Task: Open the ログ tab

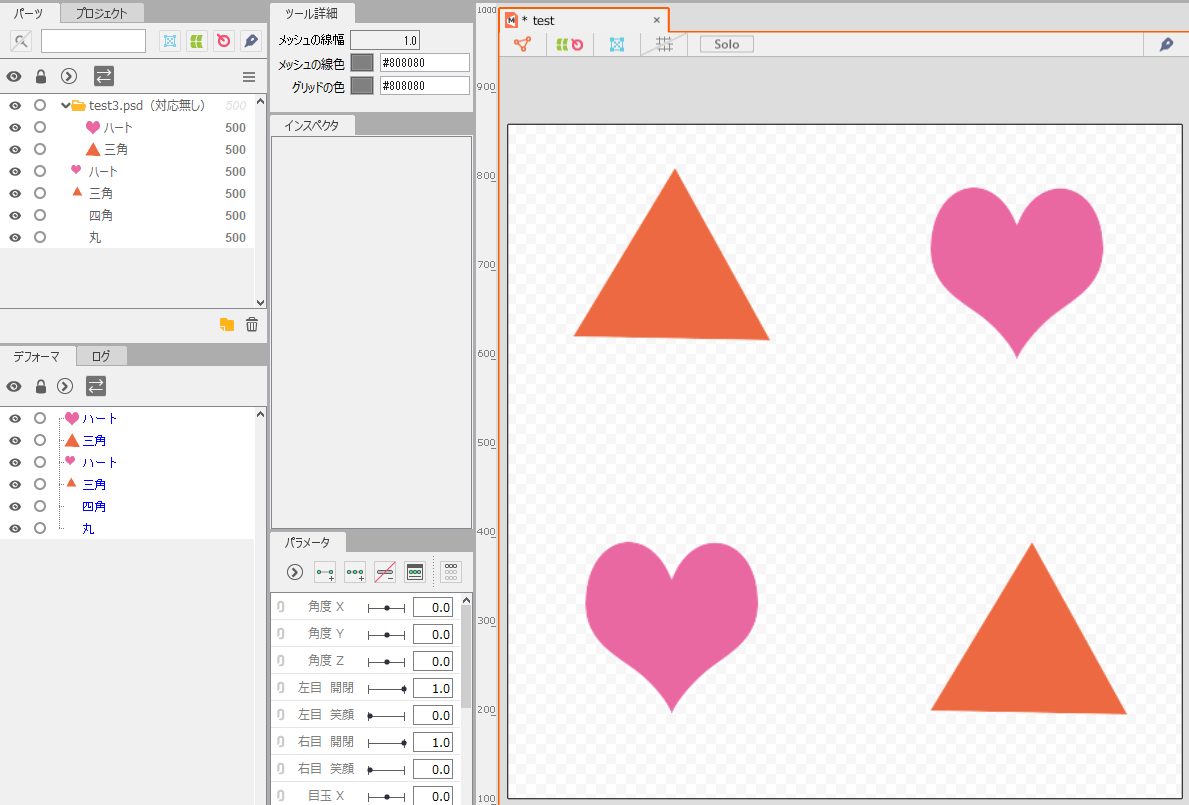Action: click(x=101, y=356)
